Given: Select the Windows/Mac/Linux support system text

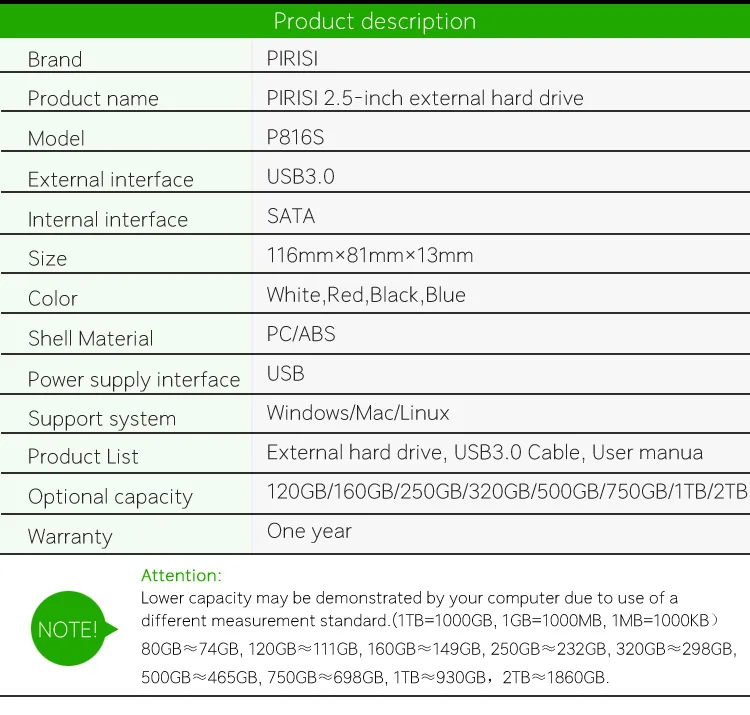Looking at the screenshot, I should pos(358,413).
